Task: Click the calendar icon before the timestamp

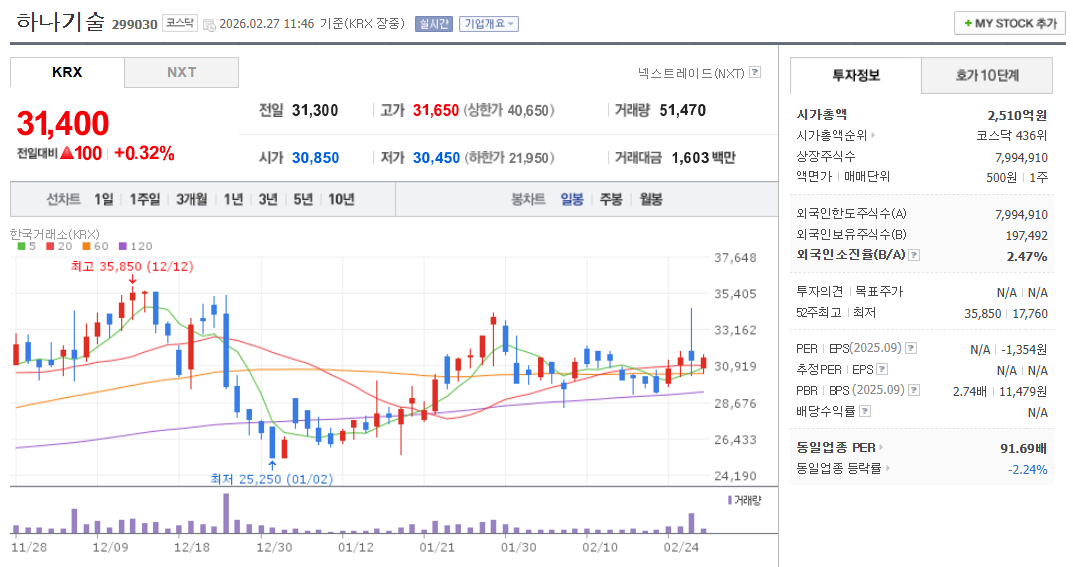Action: click(209, 25)
